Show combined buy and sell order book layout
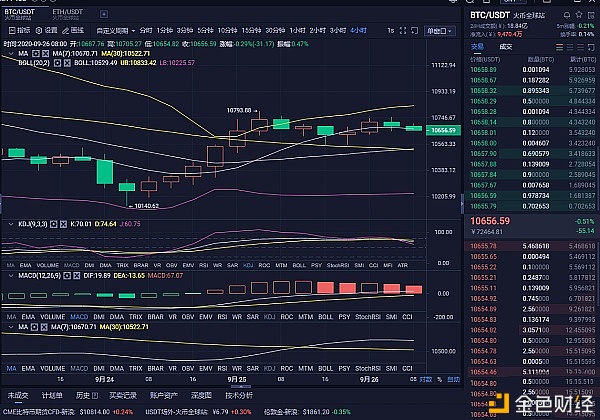 coord(559,47)
